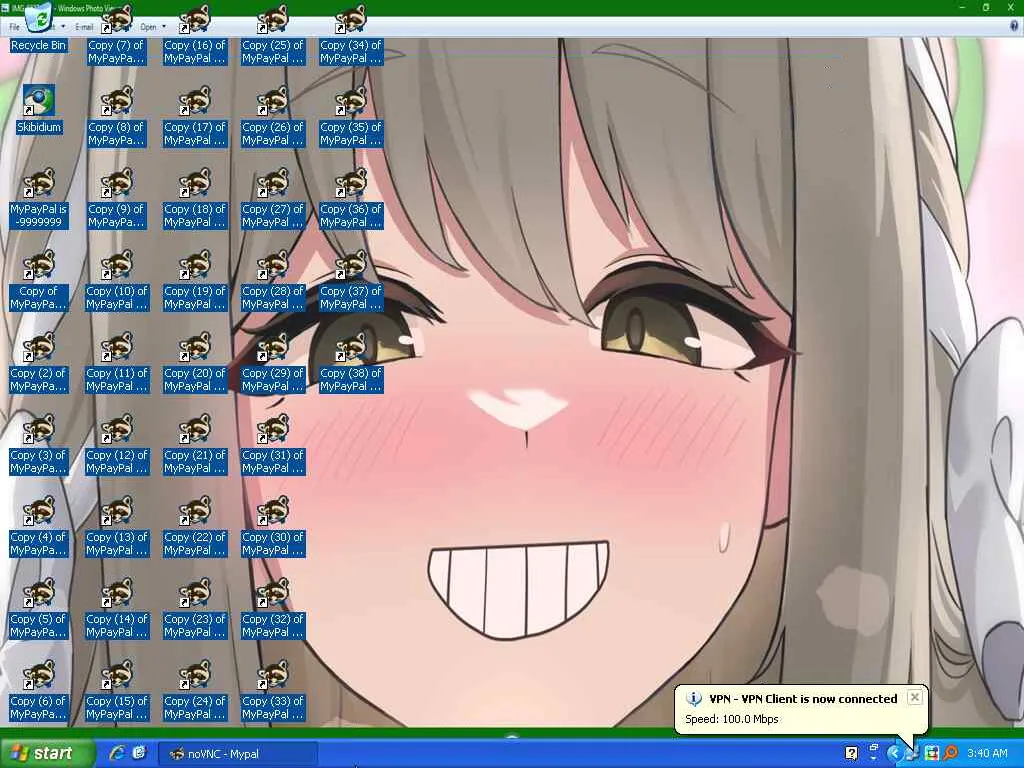This screenshot has height=768, width=1024.
Task: Select the Copy (13) of MyPayPal shortcut
Action: click(x=117, y=526)
